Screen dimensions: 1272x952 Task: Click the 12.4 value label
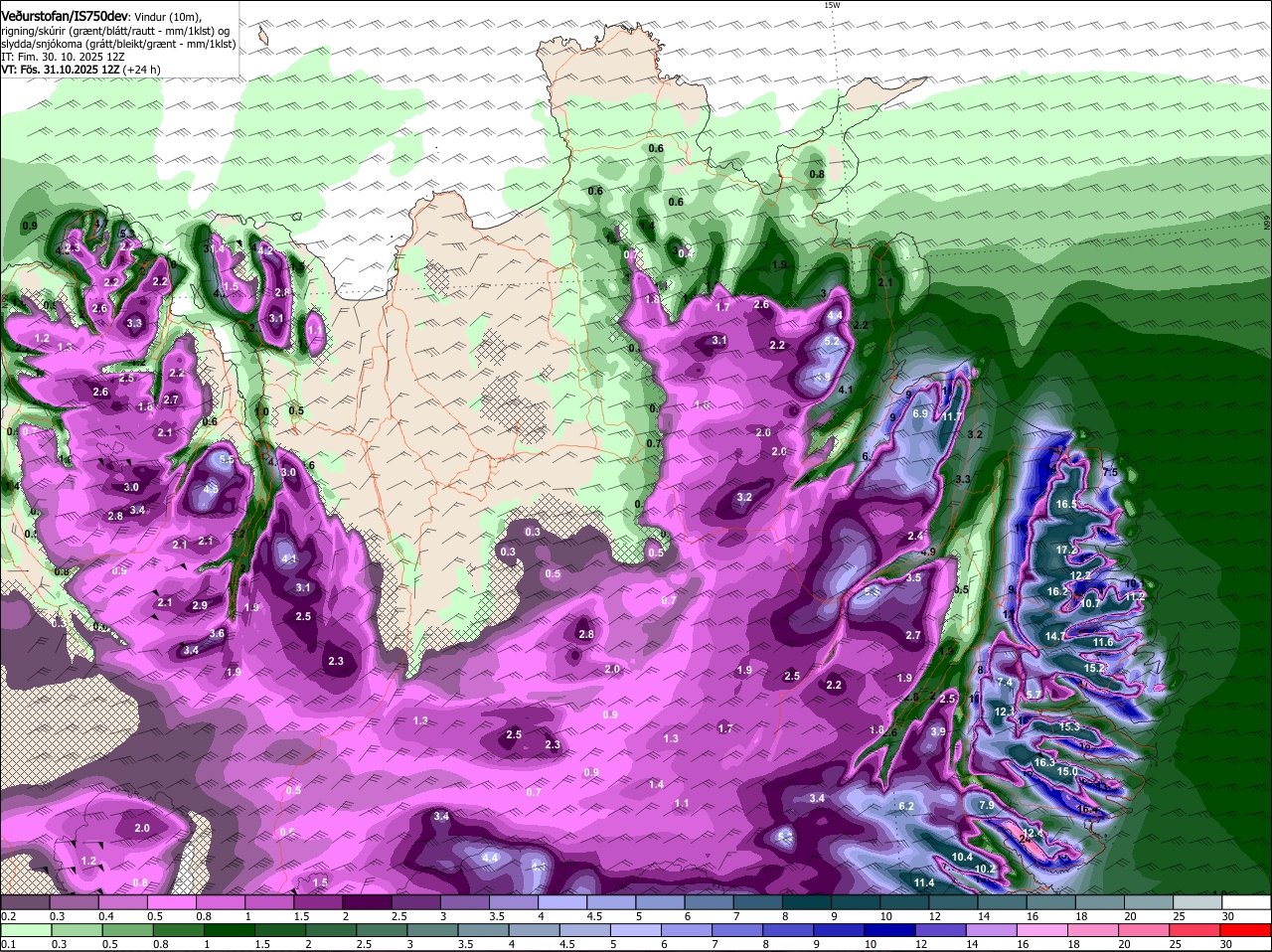pyautogui.click(x=1034, y=833)
